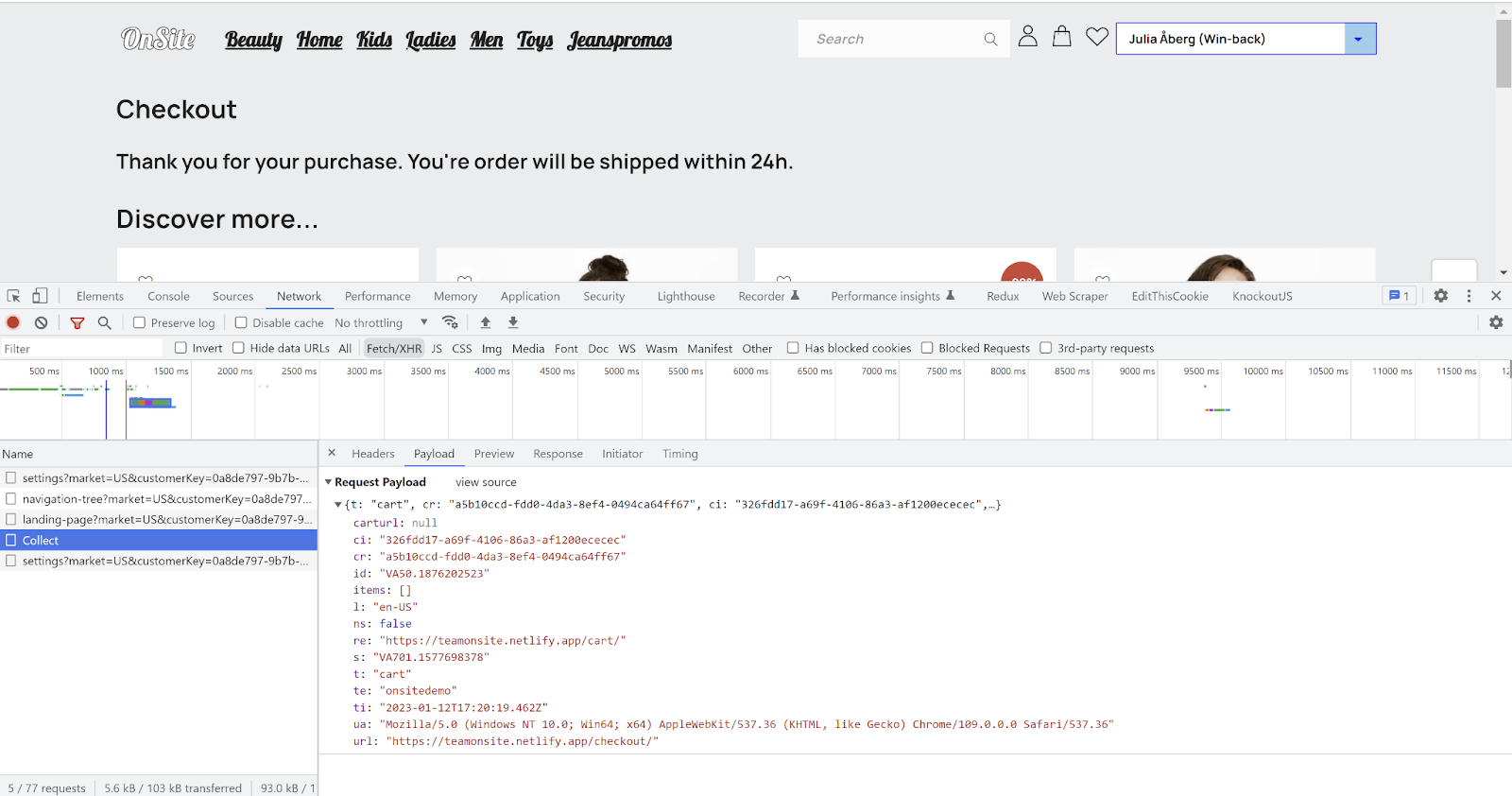Check the Invert filter option
Viewport: 1512px width, 796px height.
point(180,348)
